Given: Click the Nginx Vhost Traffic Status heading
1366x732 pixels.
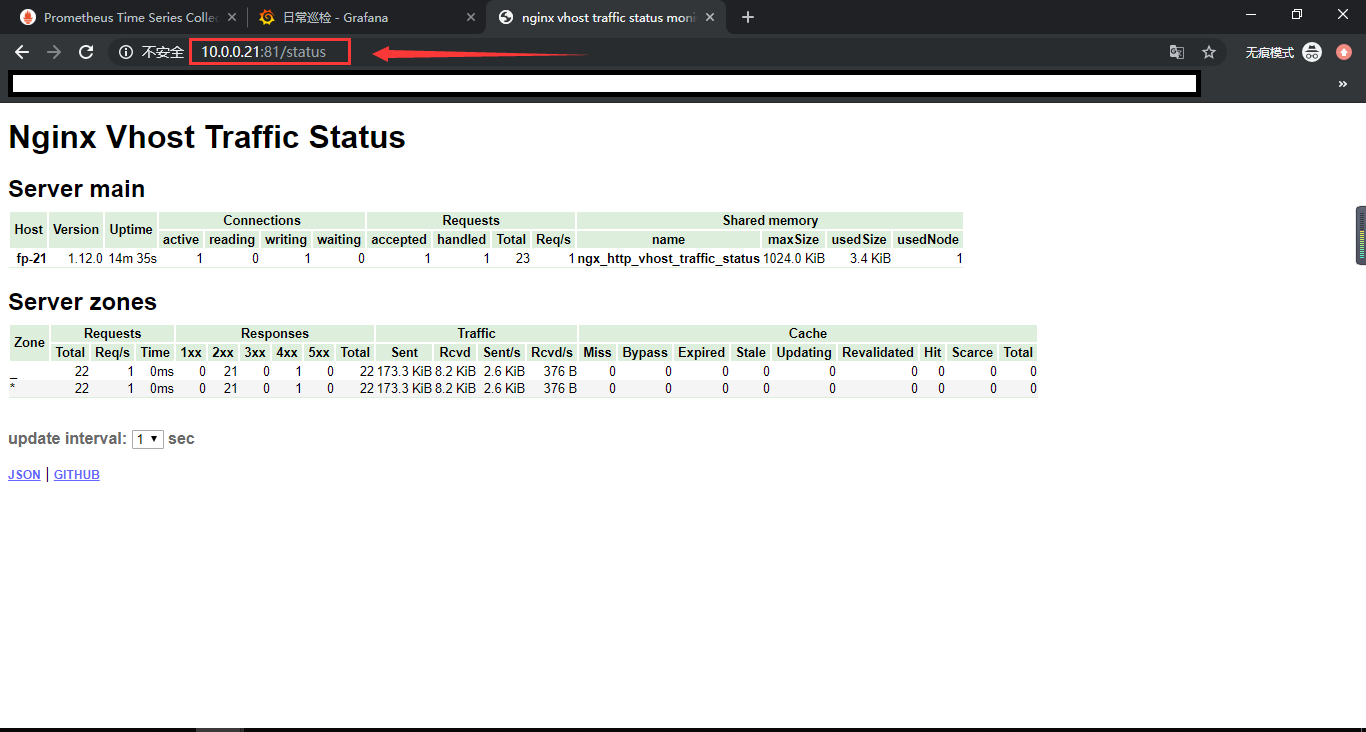Looking at the screenshot, I should point(207,137).
